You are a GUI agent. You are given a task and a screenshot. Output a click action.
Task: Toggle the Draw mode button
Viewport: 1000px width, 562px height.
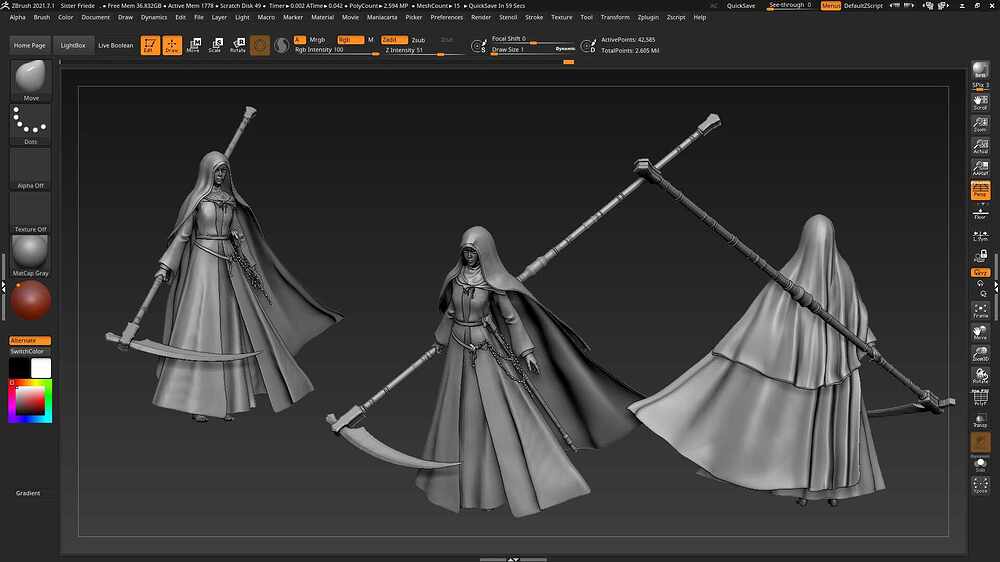point(172,45)
